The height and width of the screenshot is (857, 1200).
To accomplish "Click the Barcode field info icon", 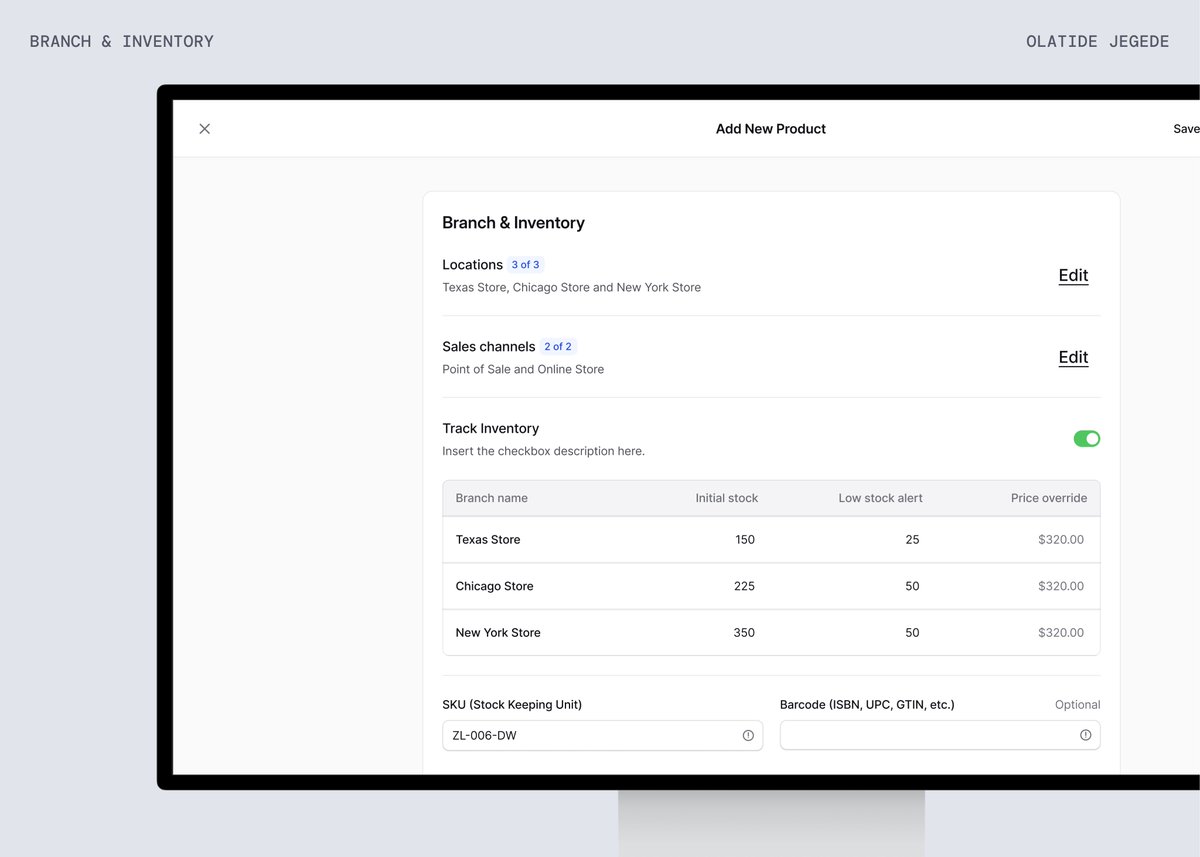I will (1086, 735).
